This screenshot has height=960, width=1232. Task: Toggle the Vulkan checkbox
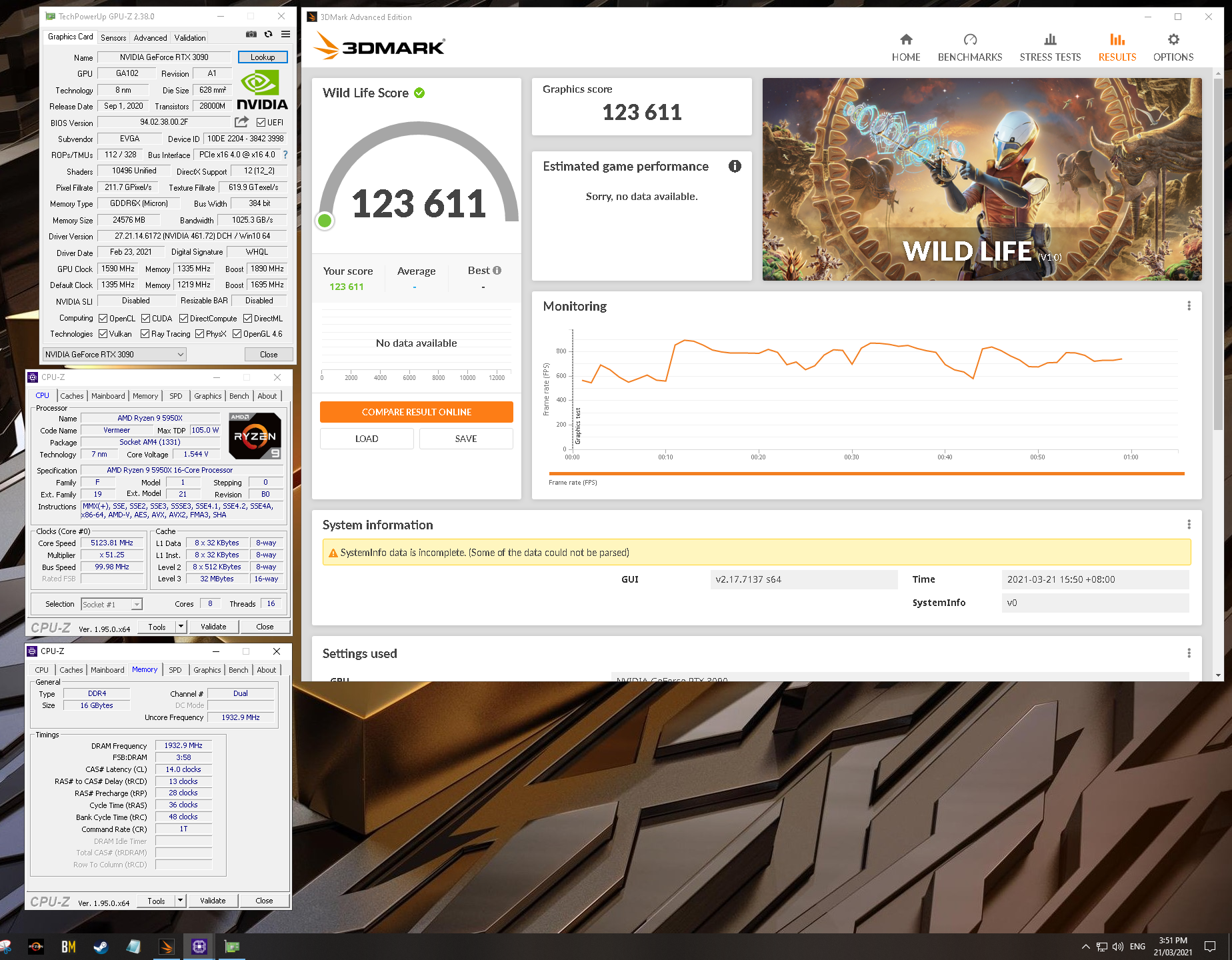coord(103,334)
